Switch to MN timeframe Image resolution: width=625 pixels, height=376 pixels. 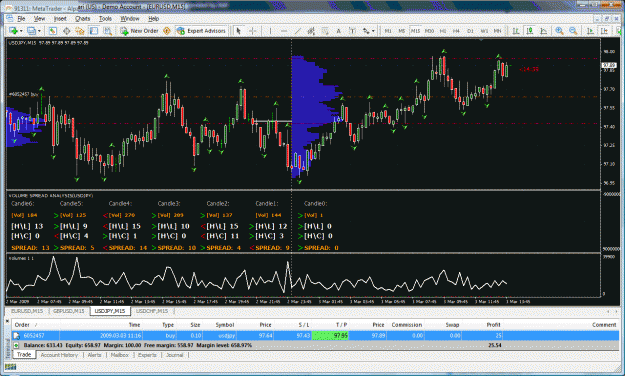[x=498, y=31]
